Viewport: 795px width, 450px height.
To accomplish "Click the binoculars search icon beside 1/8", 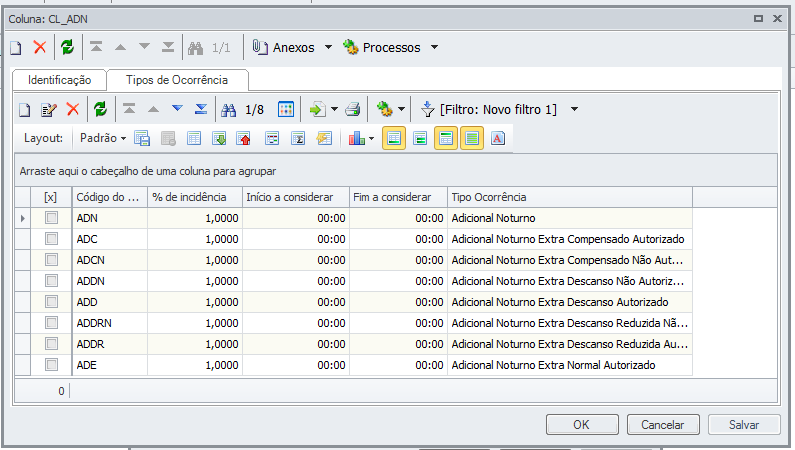I will point(229,109).
